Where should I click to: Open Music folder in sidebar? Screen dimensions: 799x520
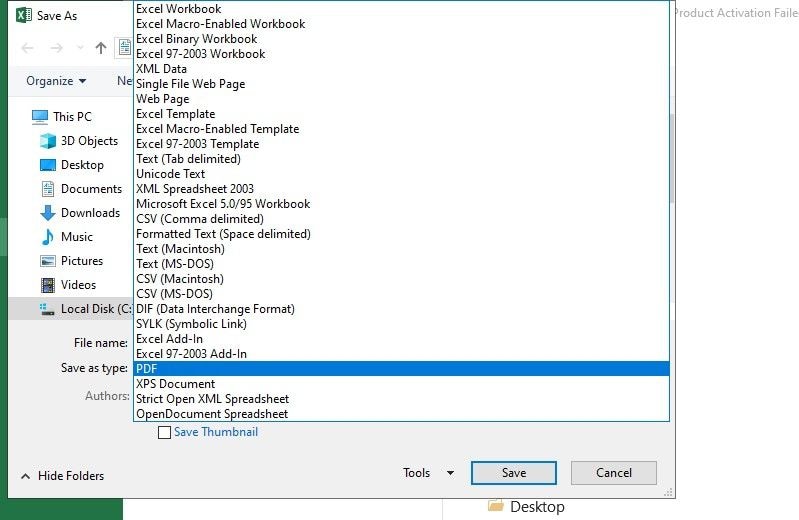pyautogui.click(x=66, y=237)
